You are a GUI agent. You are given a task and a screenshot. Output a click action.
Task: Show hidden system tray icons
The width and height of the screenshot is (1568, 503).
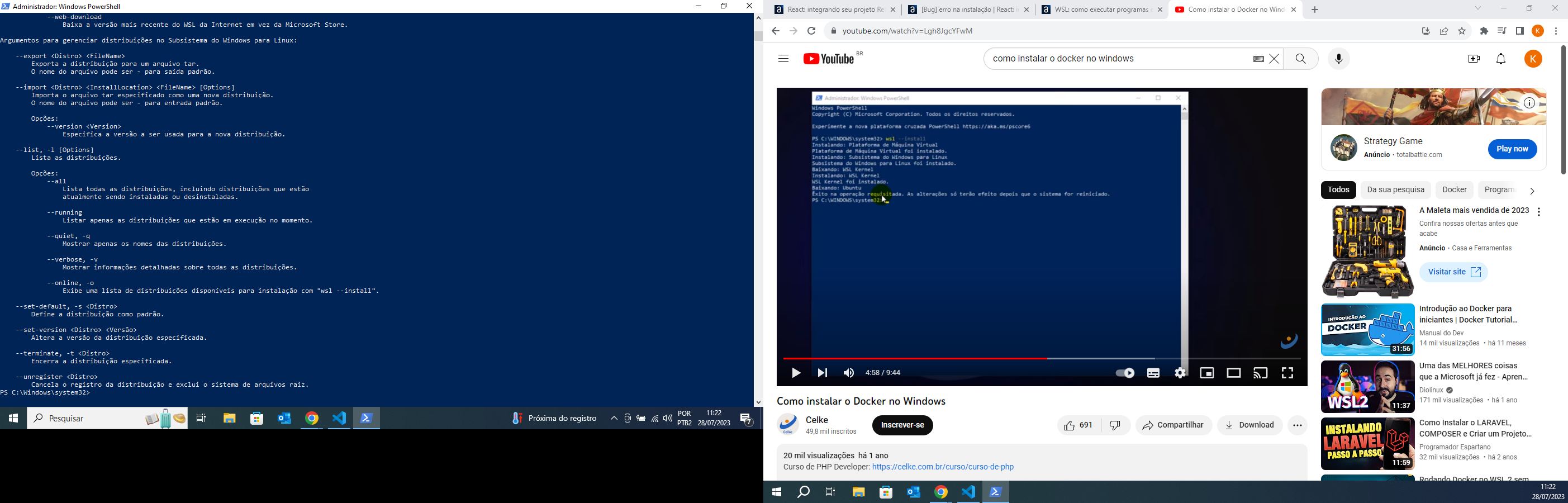click(x=614, y=419)
